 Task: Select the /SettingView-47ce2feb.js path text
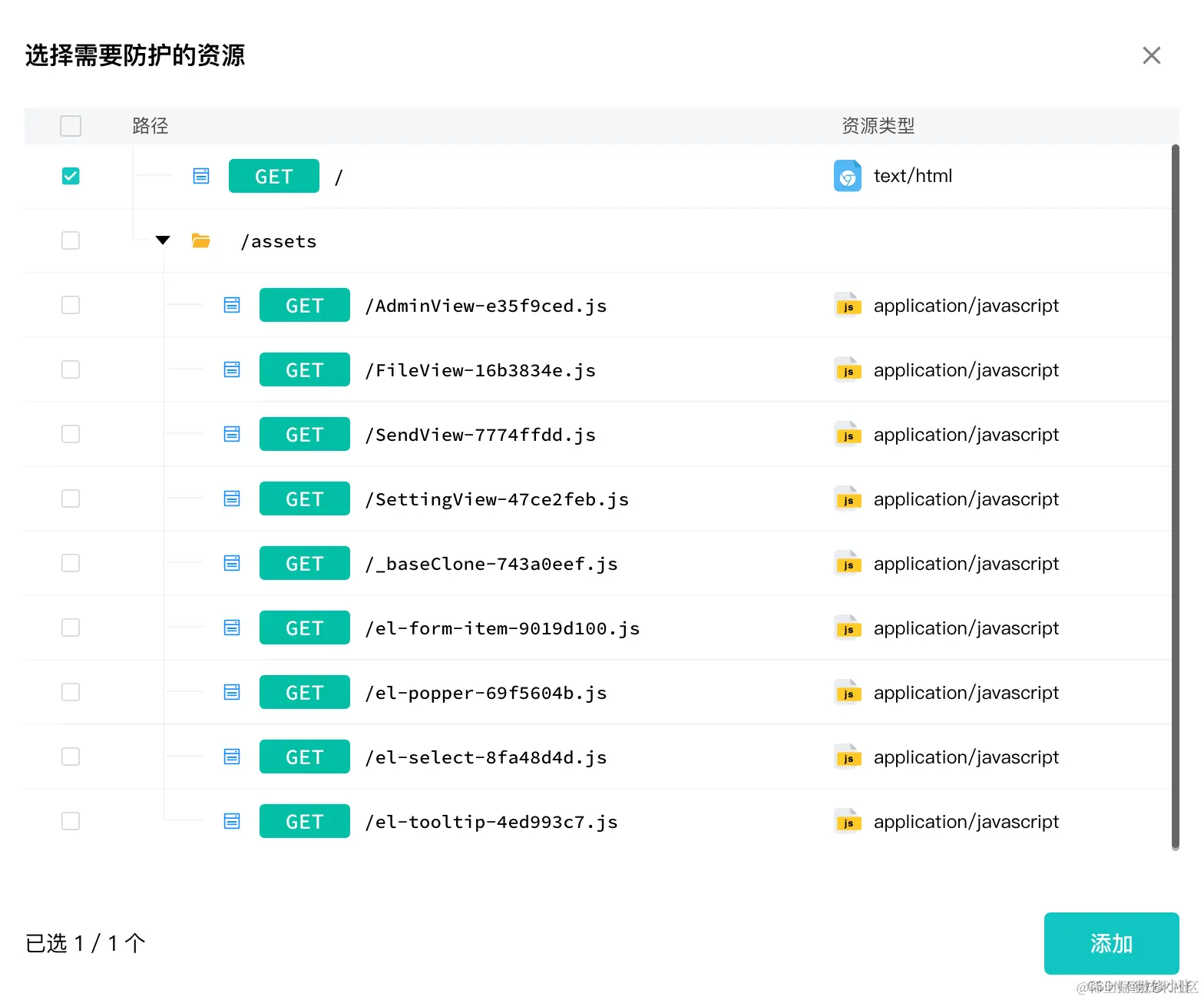pos(497,499)
